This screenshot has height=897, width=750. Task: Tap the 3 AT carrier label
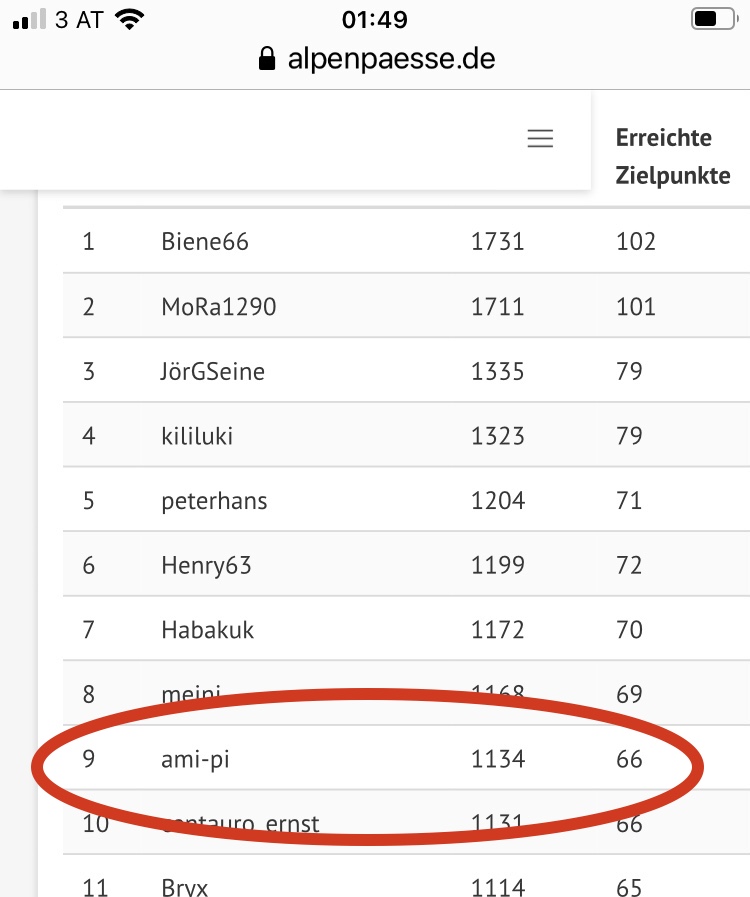click(79, 20)
